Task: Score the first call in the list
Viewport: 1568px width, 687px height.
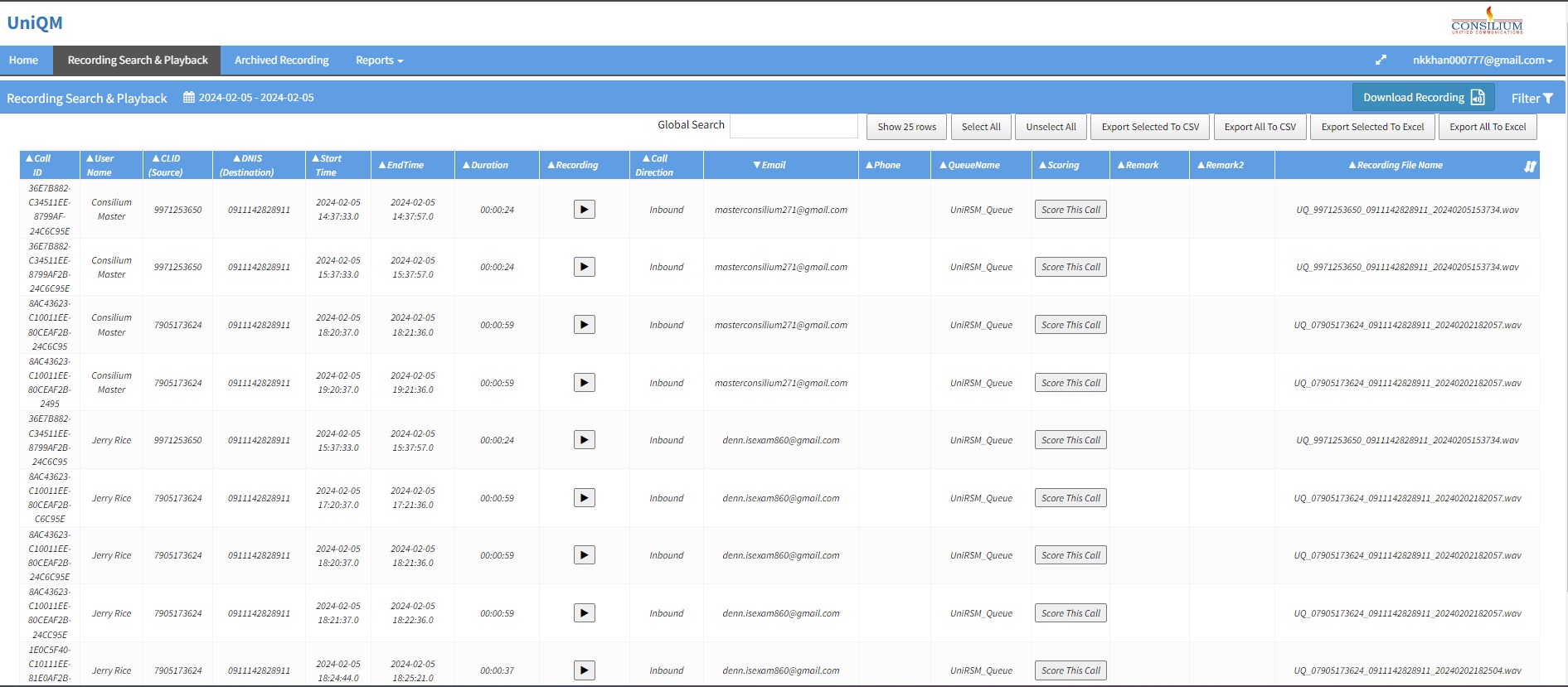Action: point(1070,210)
